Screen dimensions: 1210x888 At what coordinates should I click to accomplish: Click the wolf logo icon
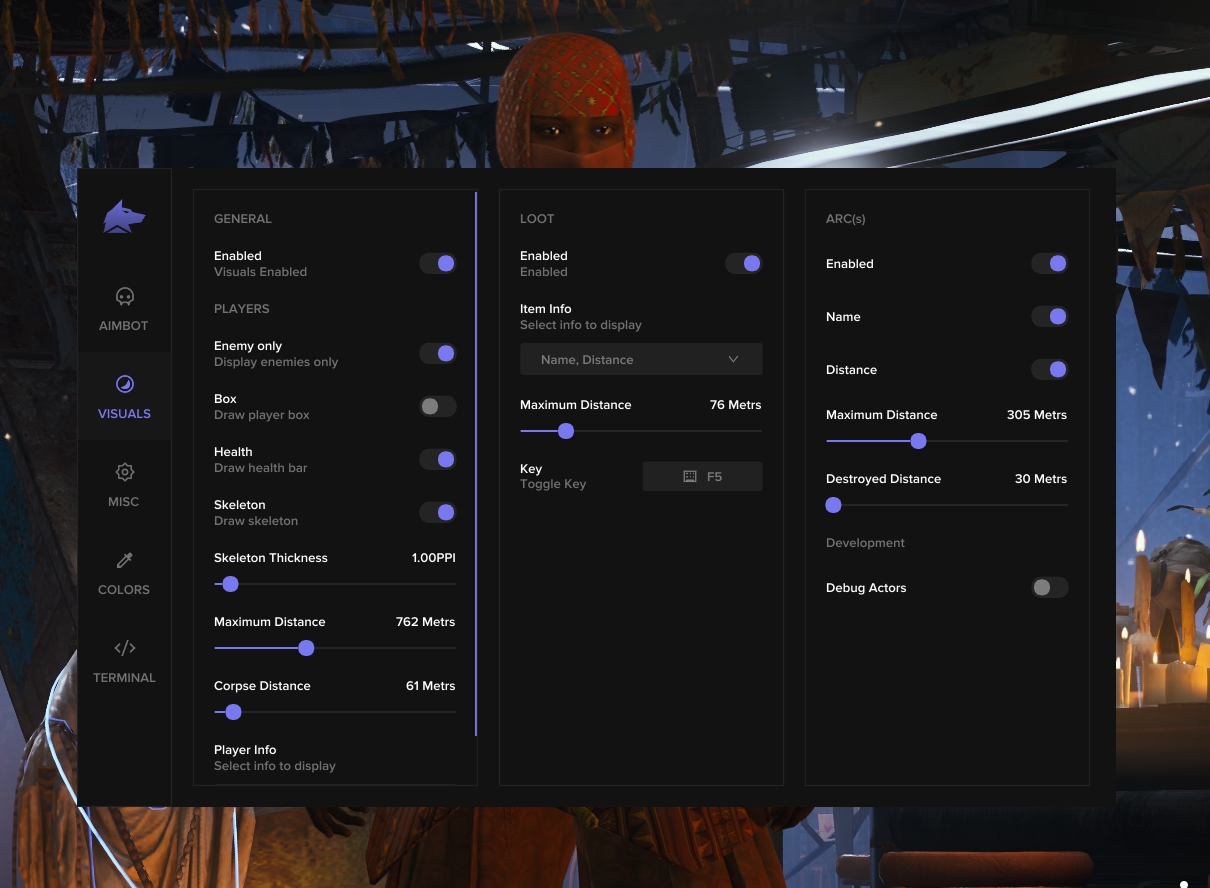124,216
